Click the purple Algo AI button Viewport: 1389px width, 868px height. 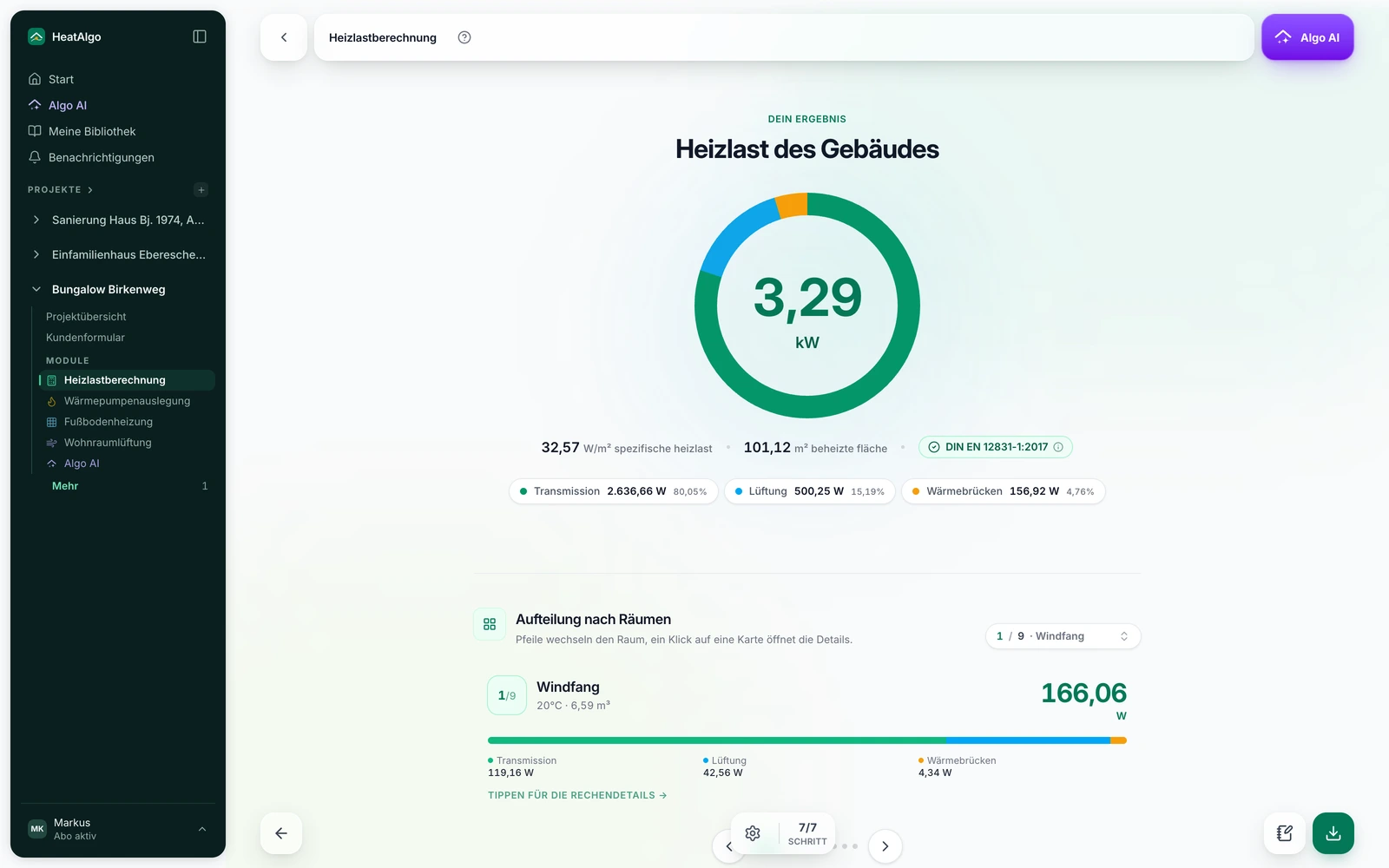[x=1307, y=37]
